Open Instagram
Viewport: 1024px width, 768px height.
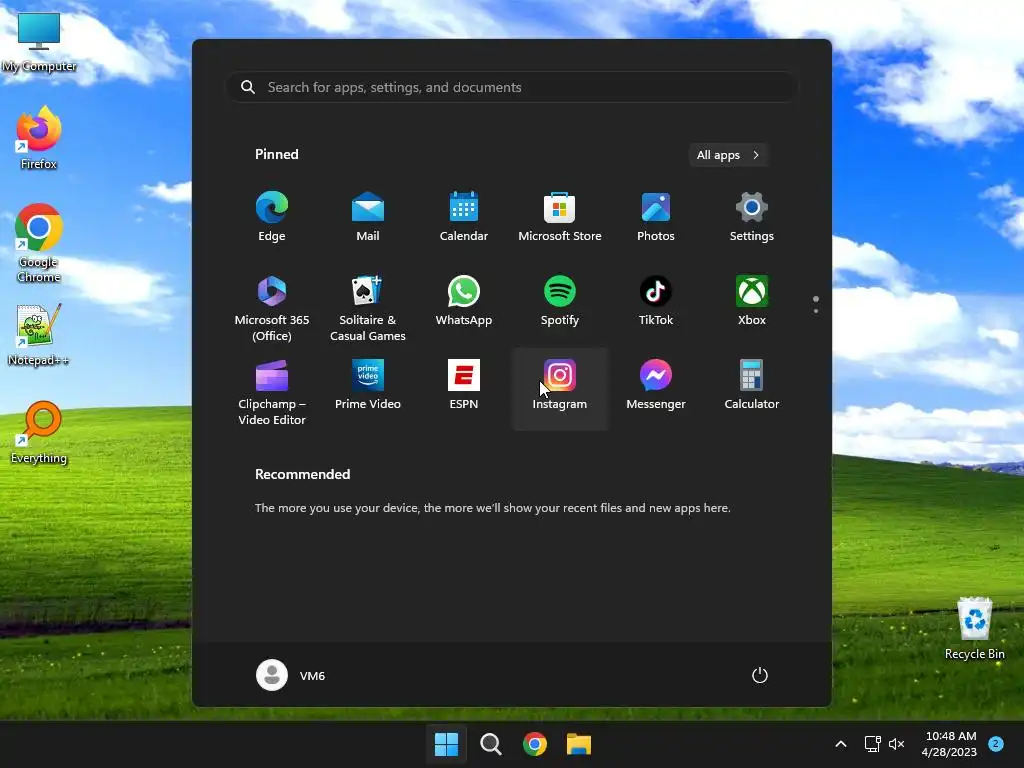pyautogui.click(x=560, y=389)
